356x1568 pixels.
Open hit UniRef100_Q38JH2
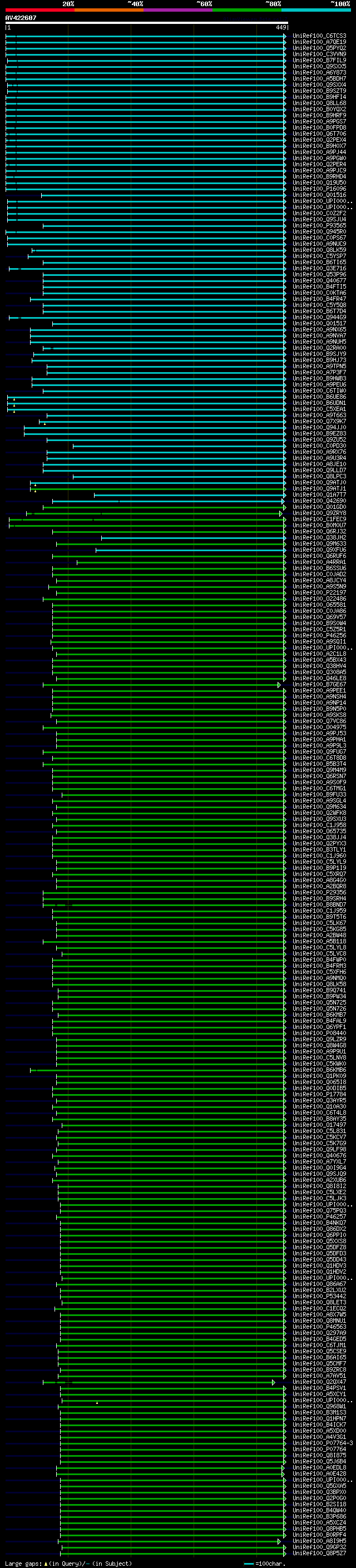[319, 538]
